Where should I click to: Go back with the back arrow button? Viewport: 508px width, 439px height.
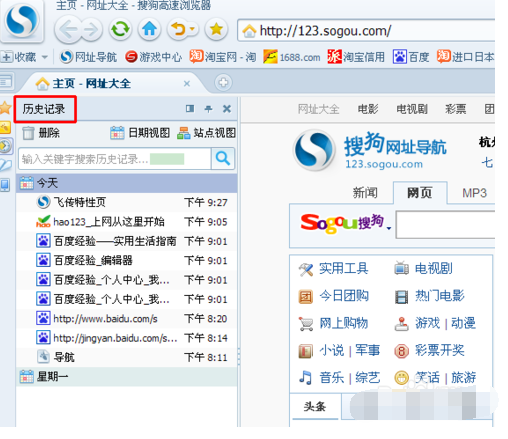tap(67, 30)
